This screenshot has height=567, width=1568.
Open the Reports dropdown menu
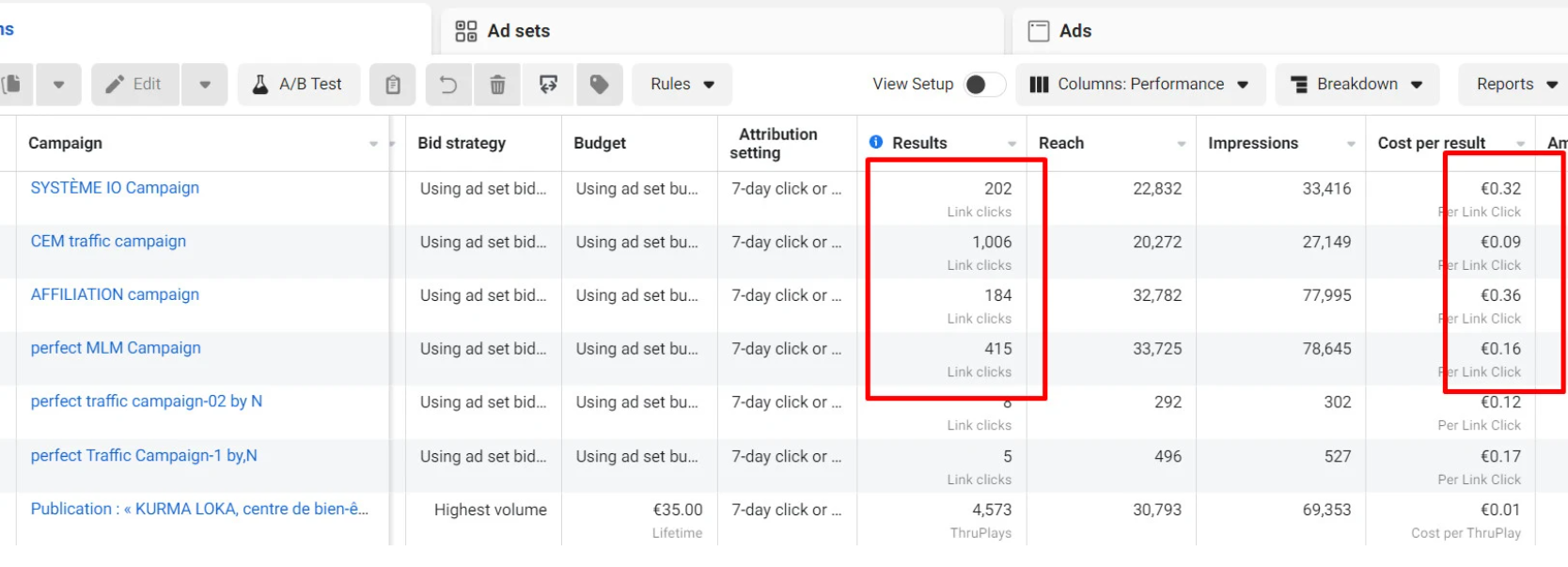click(1515, 85)
